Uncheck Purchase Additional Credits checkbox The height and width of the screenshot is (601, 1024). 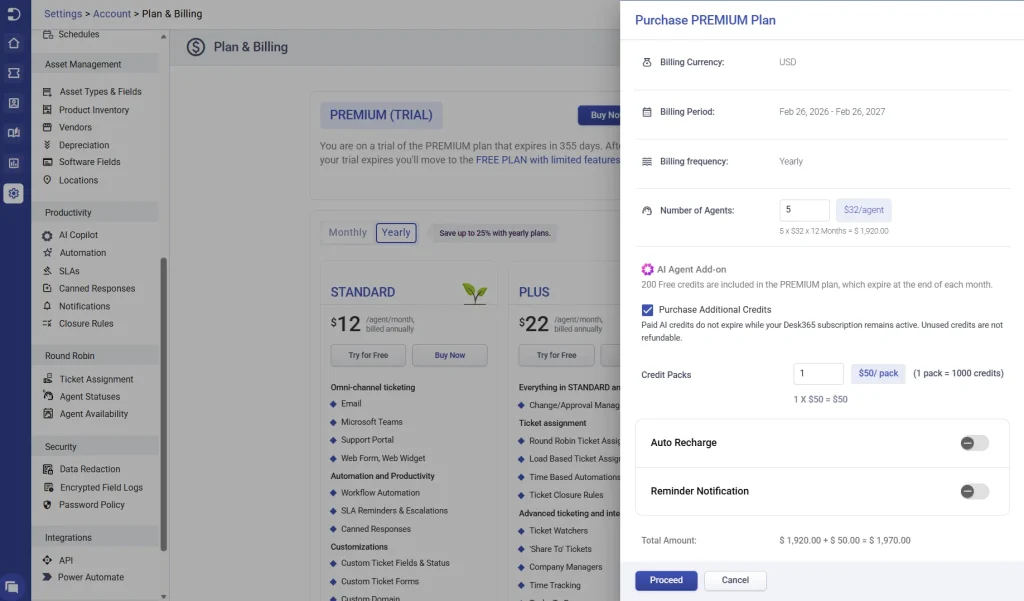pyautogui.click(x=648, y=310)
